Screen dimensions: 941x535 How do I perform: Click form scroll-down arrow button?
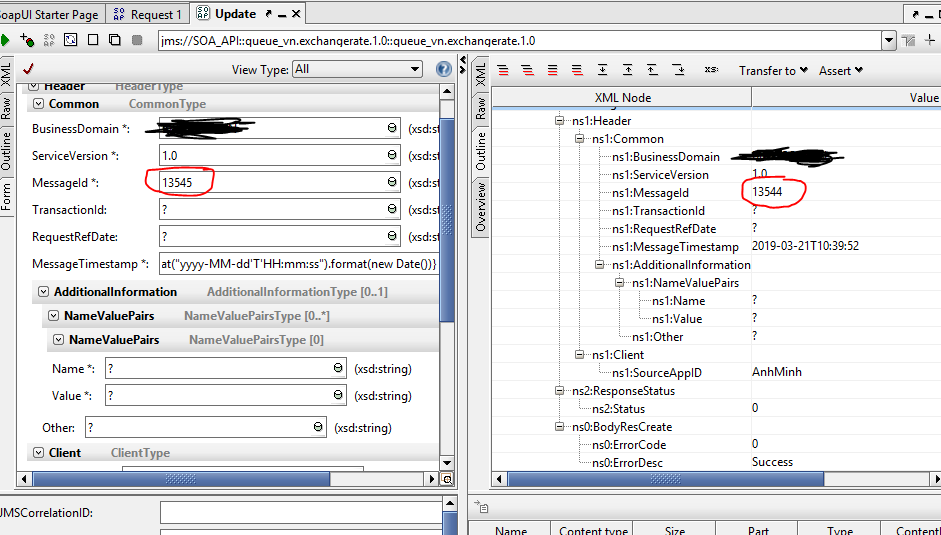coord(447,462)
